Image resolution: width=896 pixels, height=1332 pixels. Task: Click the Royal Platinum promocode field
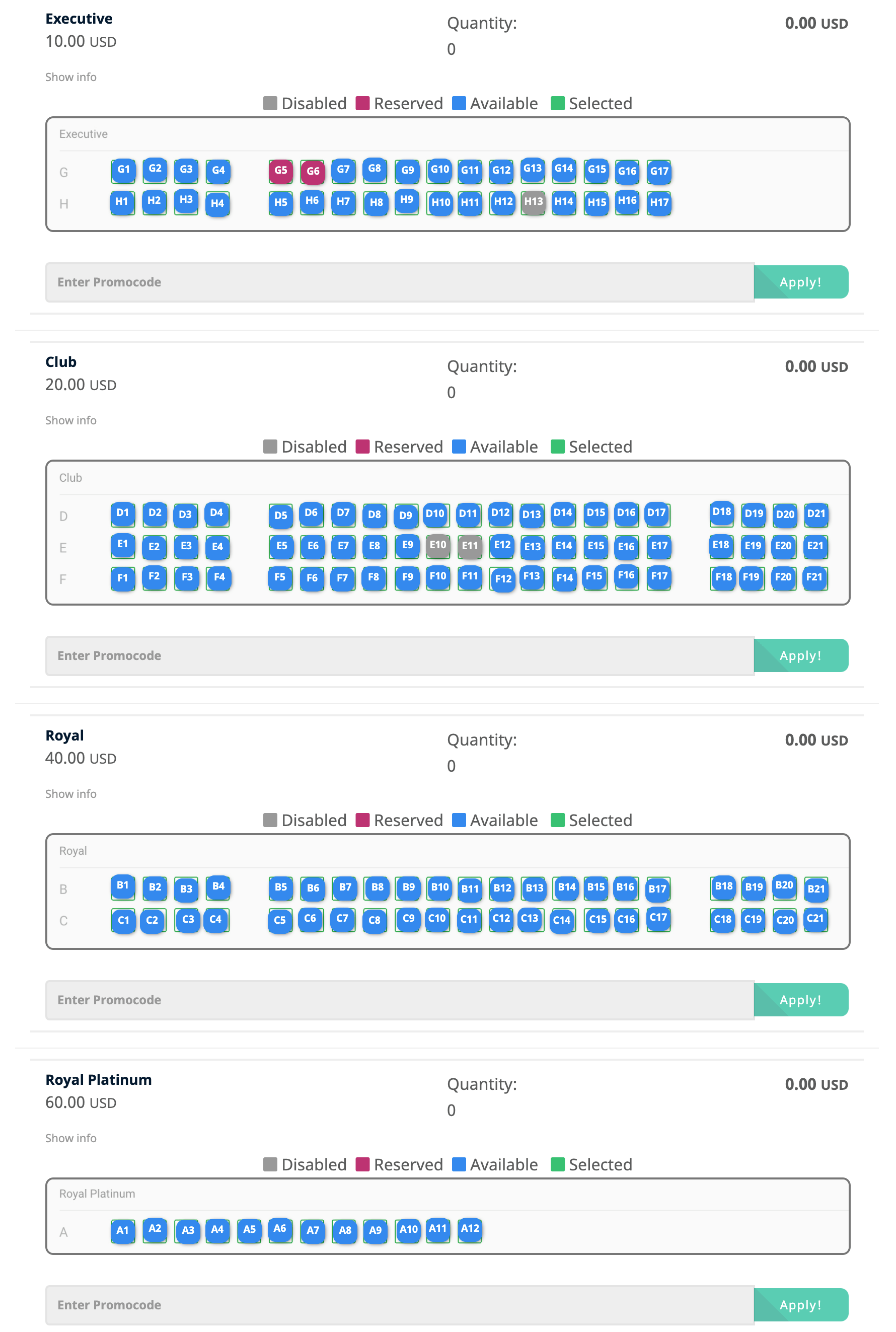tap(400, 1305)
